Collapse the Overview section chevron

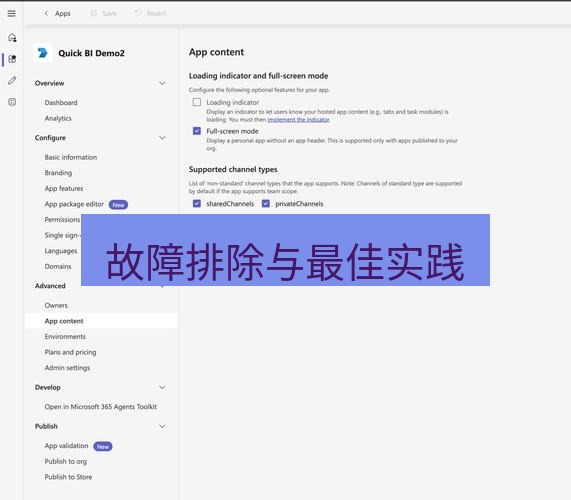tap(162, 83)
